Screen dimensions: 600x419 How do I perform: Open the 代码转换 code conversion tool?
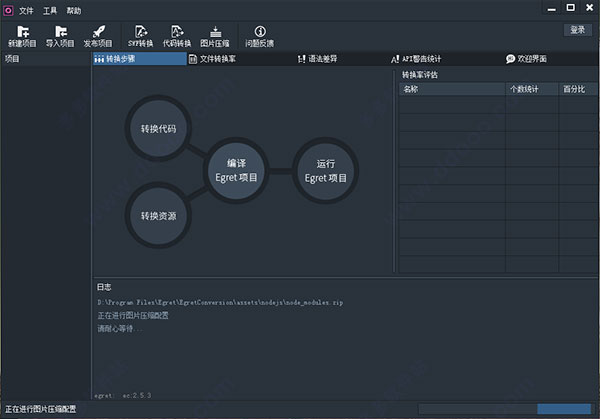(177, 36)
